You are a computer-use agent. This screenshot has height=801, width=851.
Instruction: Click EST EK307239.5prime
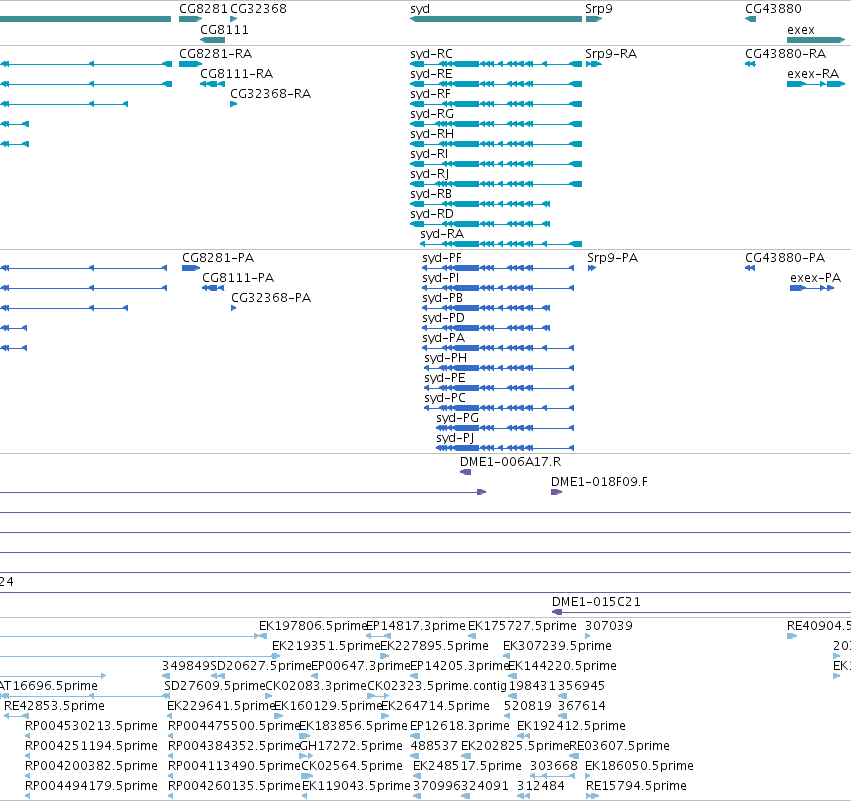tap(557, 646)
